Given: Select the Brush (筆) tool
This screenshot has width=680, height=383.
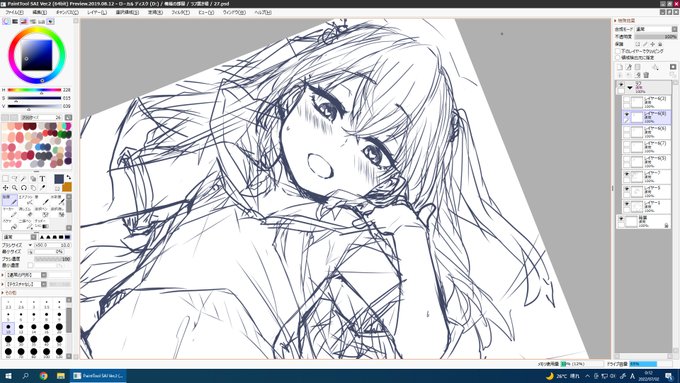Looking at the screenshot, I should (x=41, y=200).
